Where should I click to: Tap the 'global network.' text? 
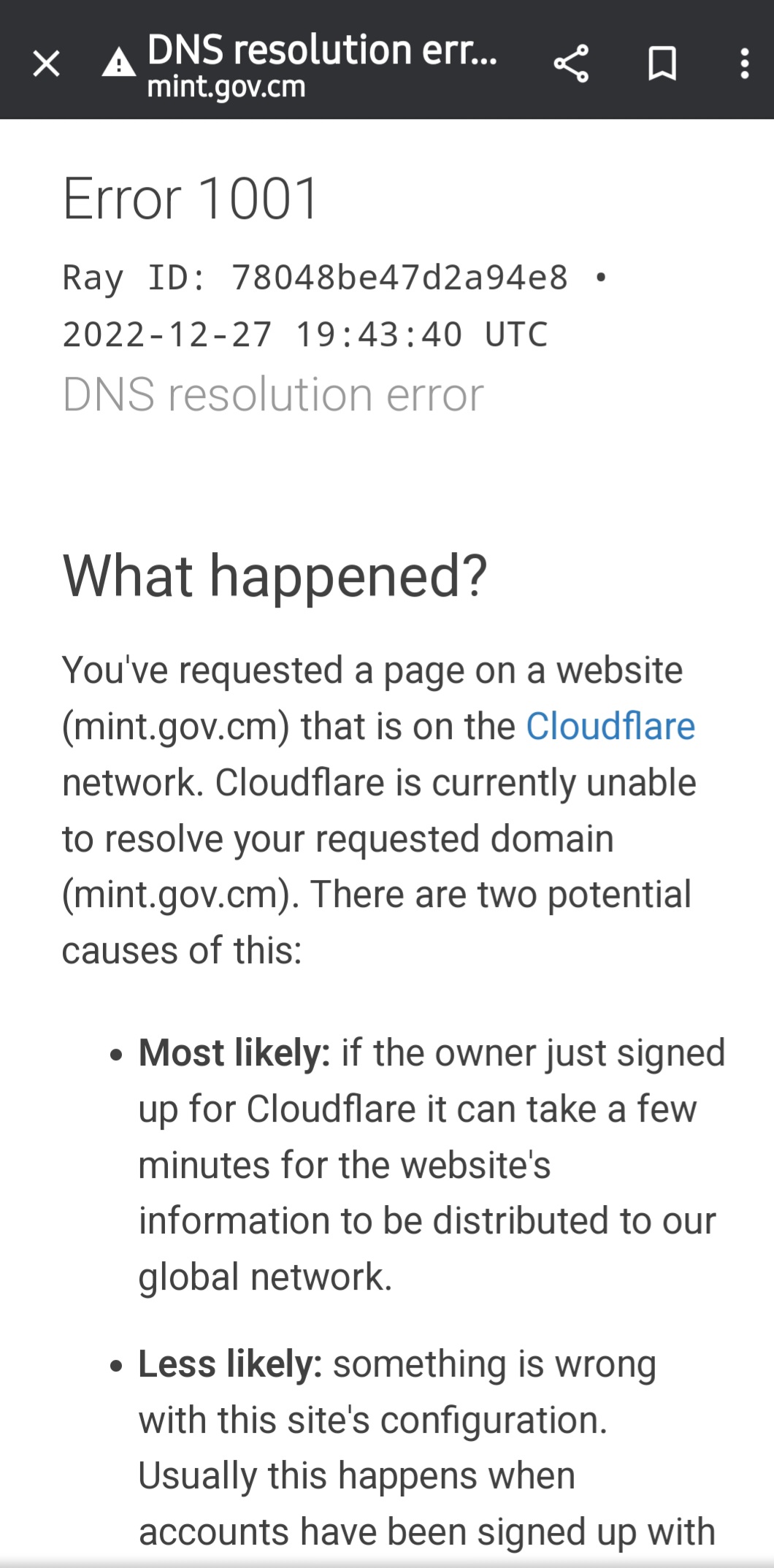[266, 1277]
